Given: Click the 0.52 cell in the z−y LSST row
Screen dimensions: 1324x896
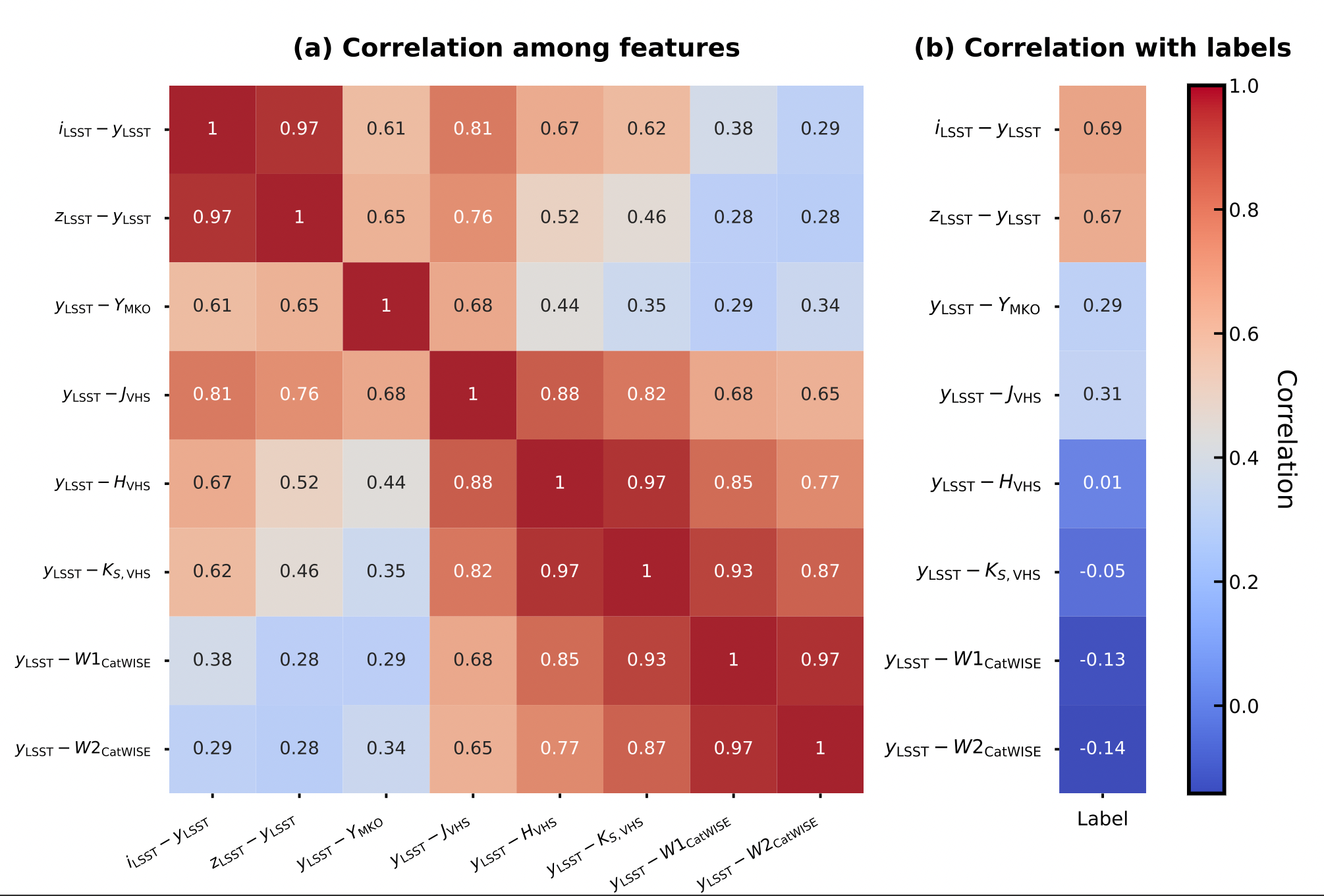Looking at the screenshot, I should click(559, 217).
